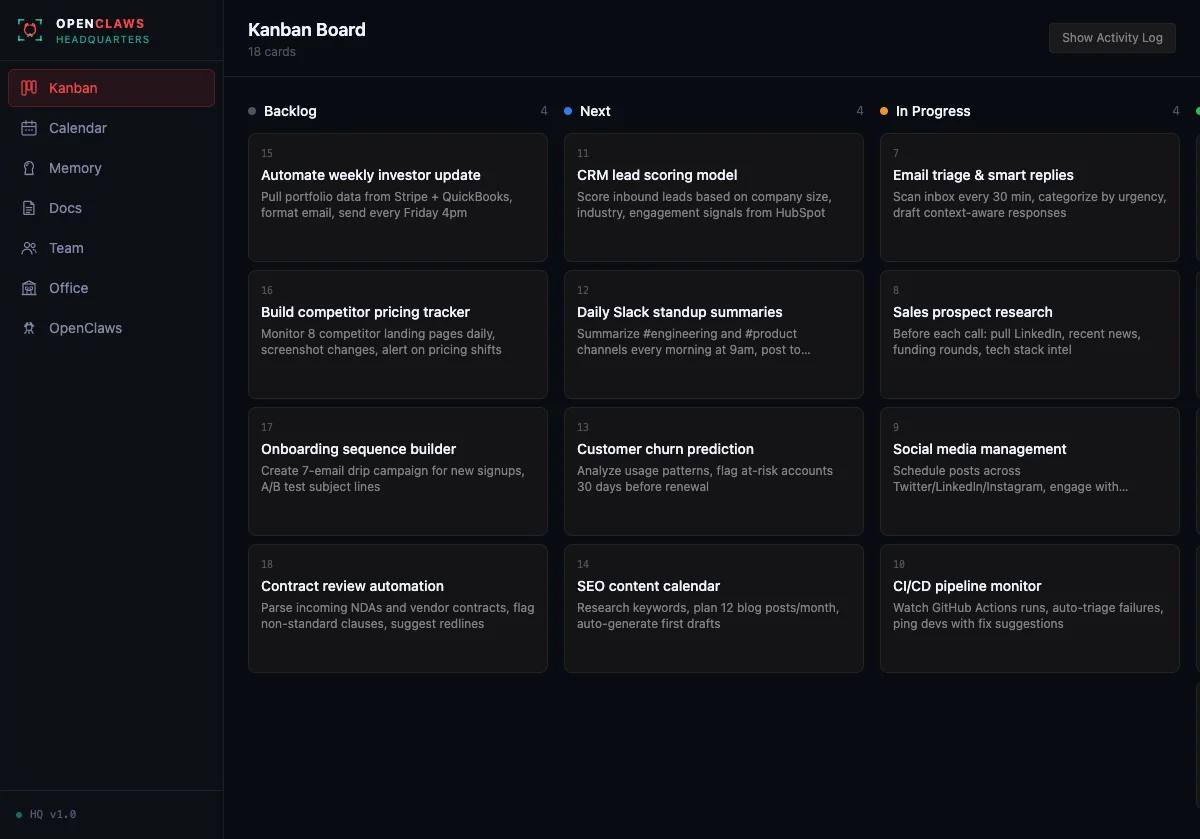The width and height of the screenshot is (1200, 839).
Task: Click card number 15 label
Action: [267, 154]
